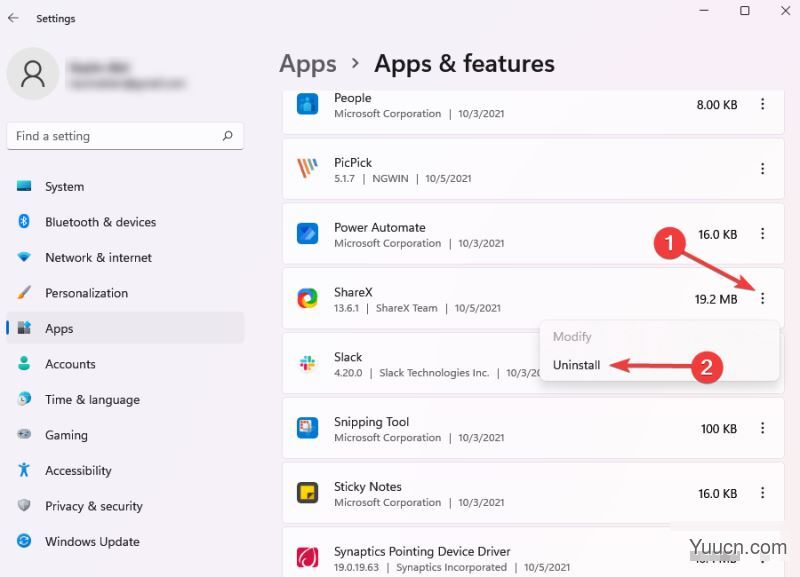Minimize the Settings window
800x577 pixels.
pyautogui.click(x=704, y=10)
